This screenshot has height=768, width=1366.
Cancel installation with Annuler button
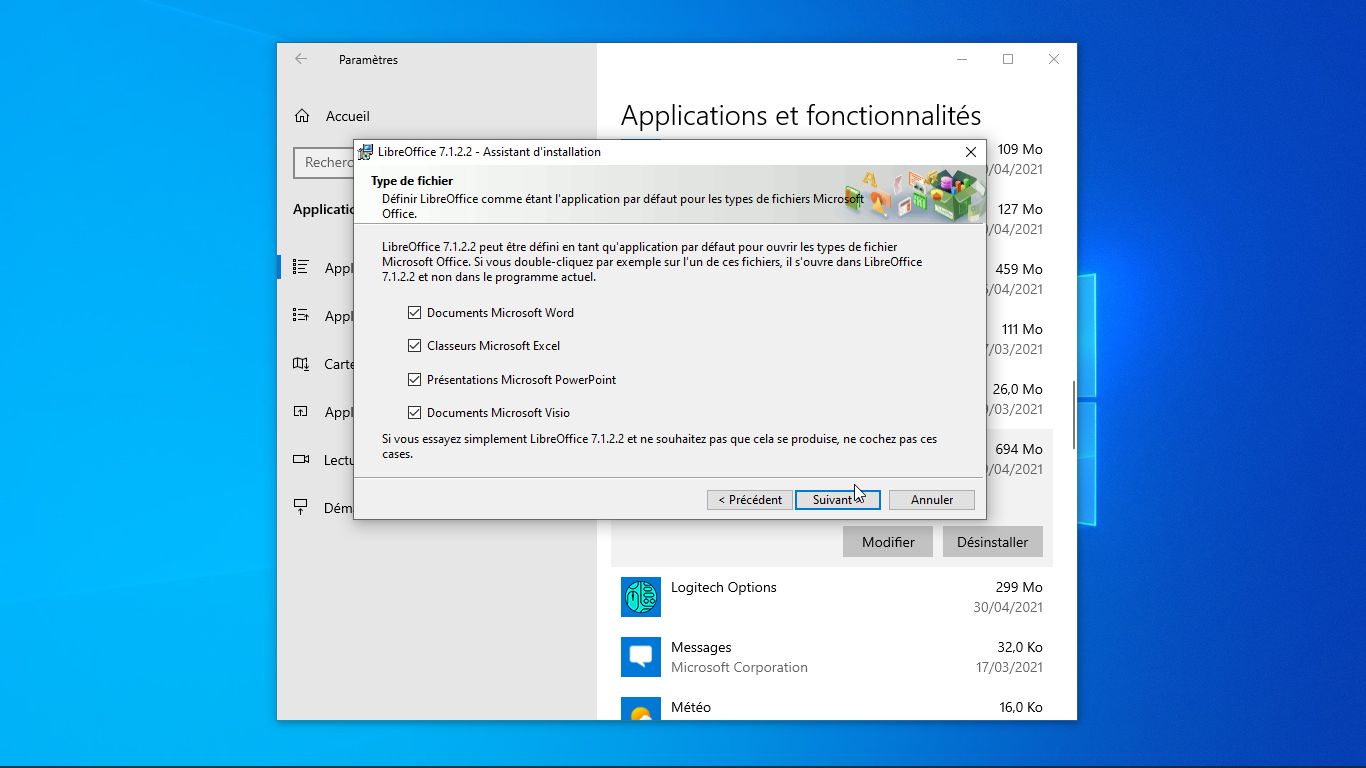[931, 500]
